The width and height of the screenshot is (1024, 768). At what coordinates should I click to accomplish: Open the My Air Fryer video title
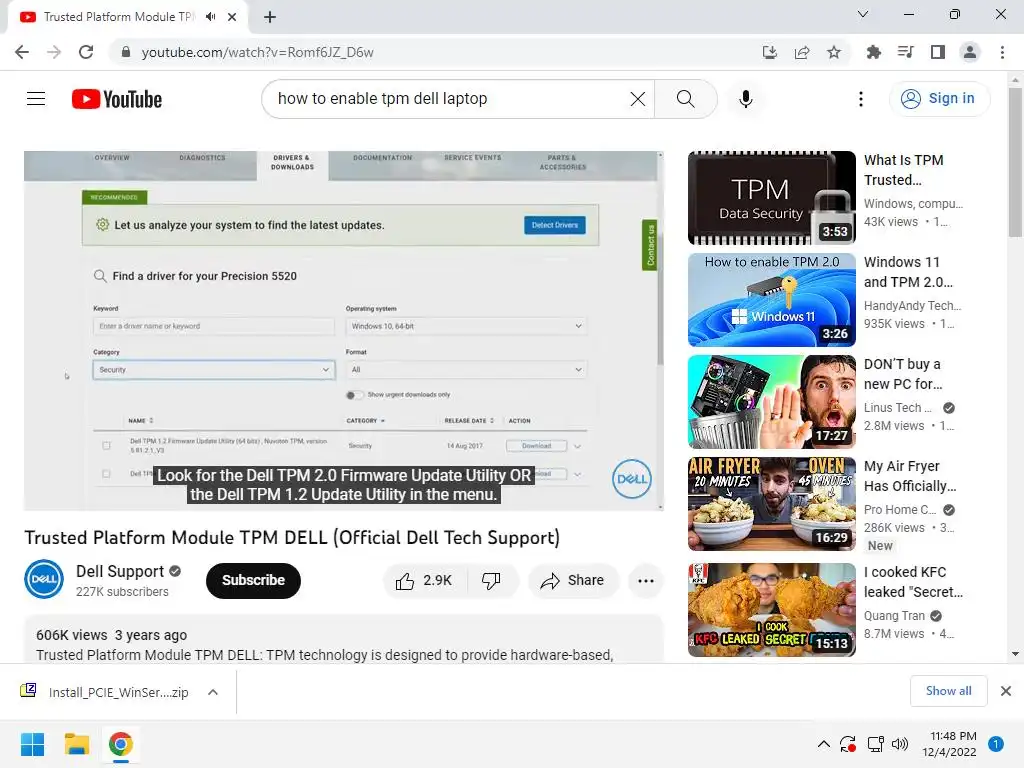910,476
